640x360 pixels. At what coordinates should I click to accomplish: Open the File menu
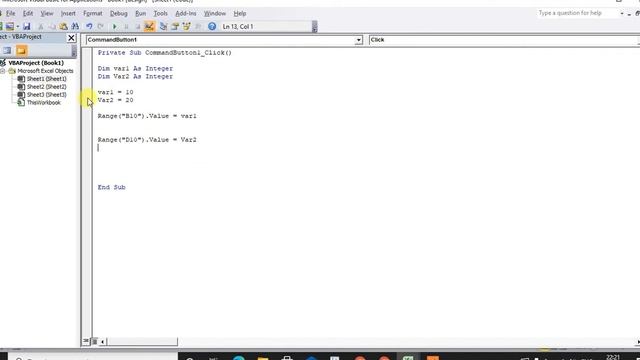(x=10, y=13)
